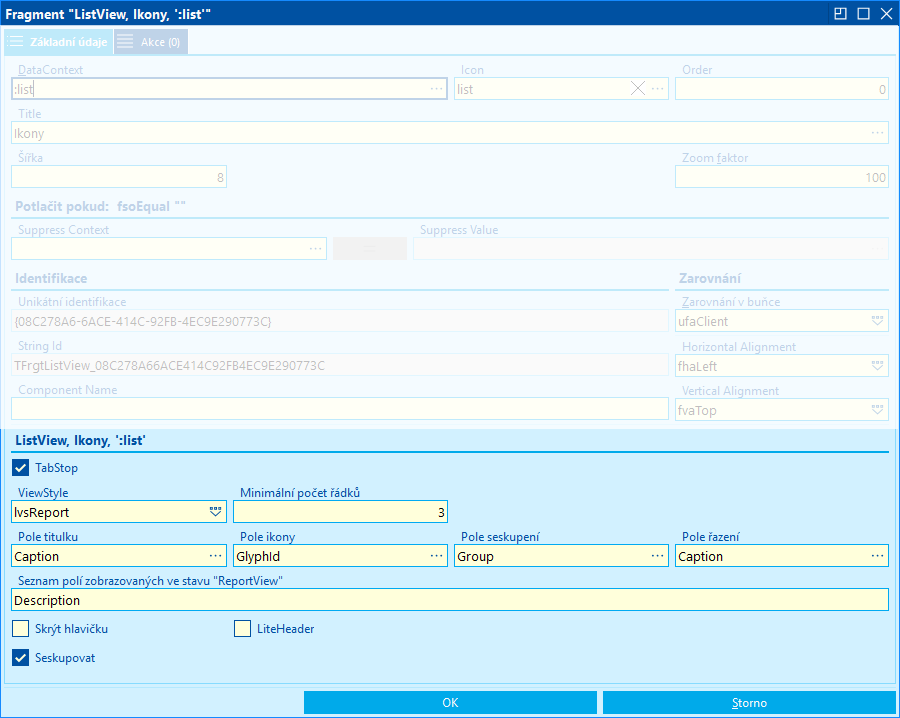
Task: Open the Pole ikony ellipsis picker
Action: (436, 556)
